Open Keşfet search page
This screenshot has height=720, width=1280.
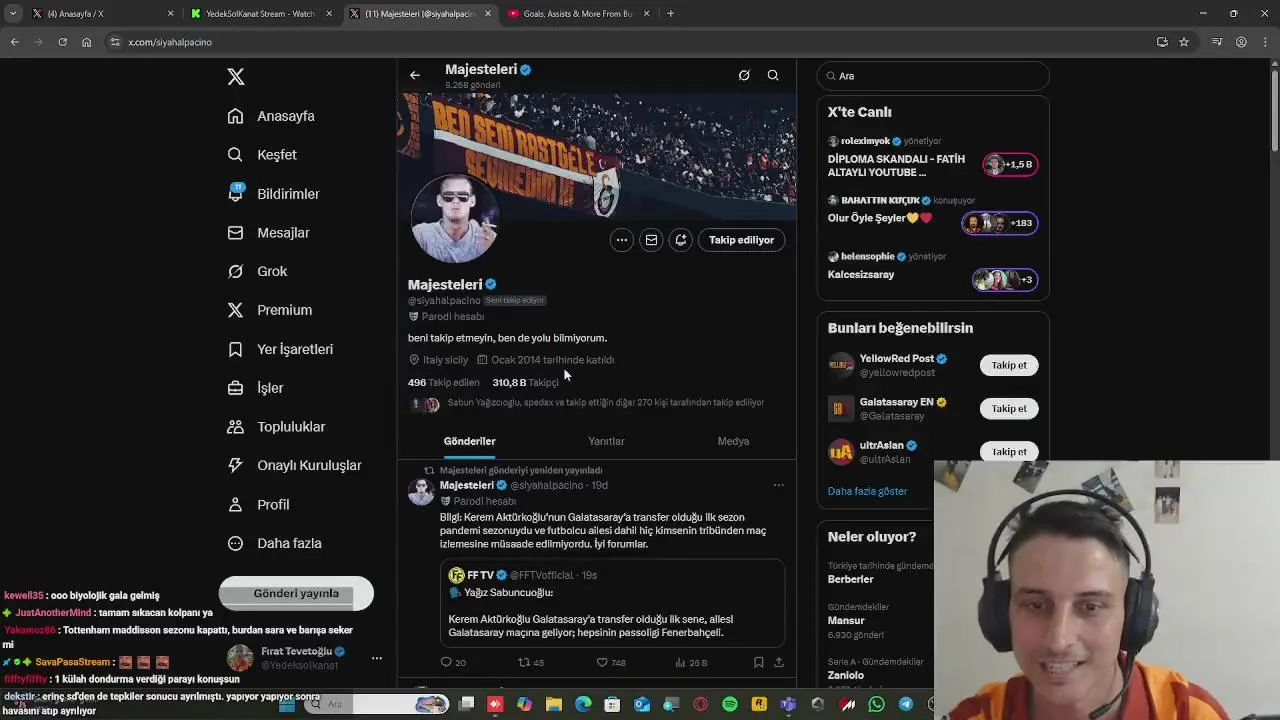pyautogui.click(x=262, y=155)
